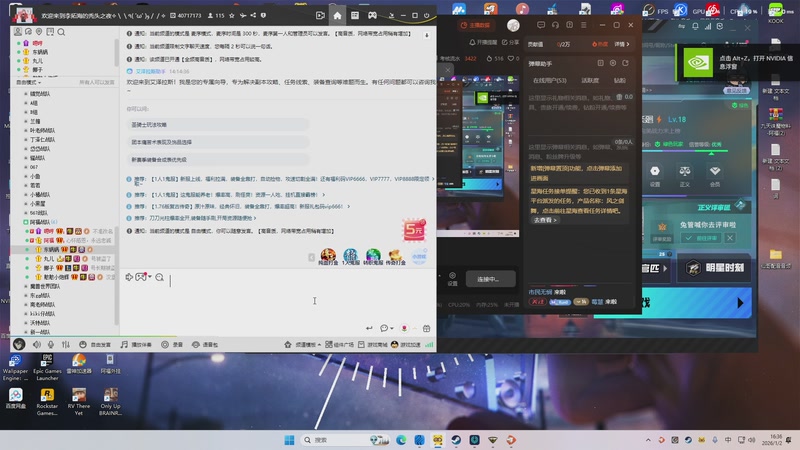Expand the 刀刀光柱爆率全开 recommendation chevron

pyautogui.click(x=255, y=218)
